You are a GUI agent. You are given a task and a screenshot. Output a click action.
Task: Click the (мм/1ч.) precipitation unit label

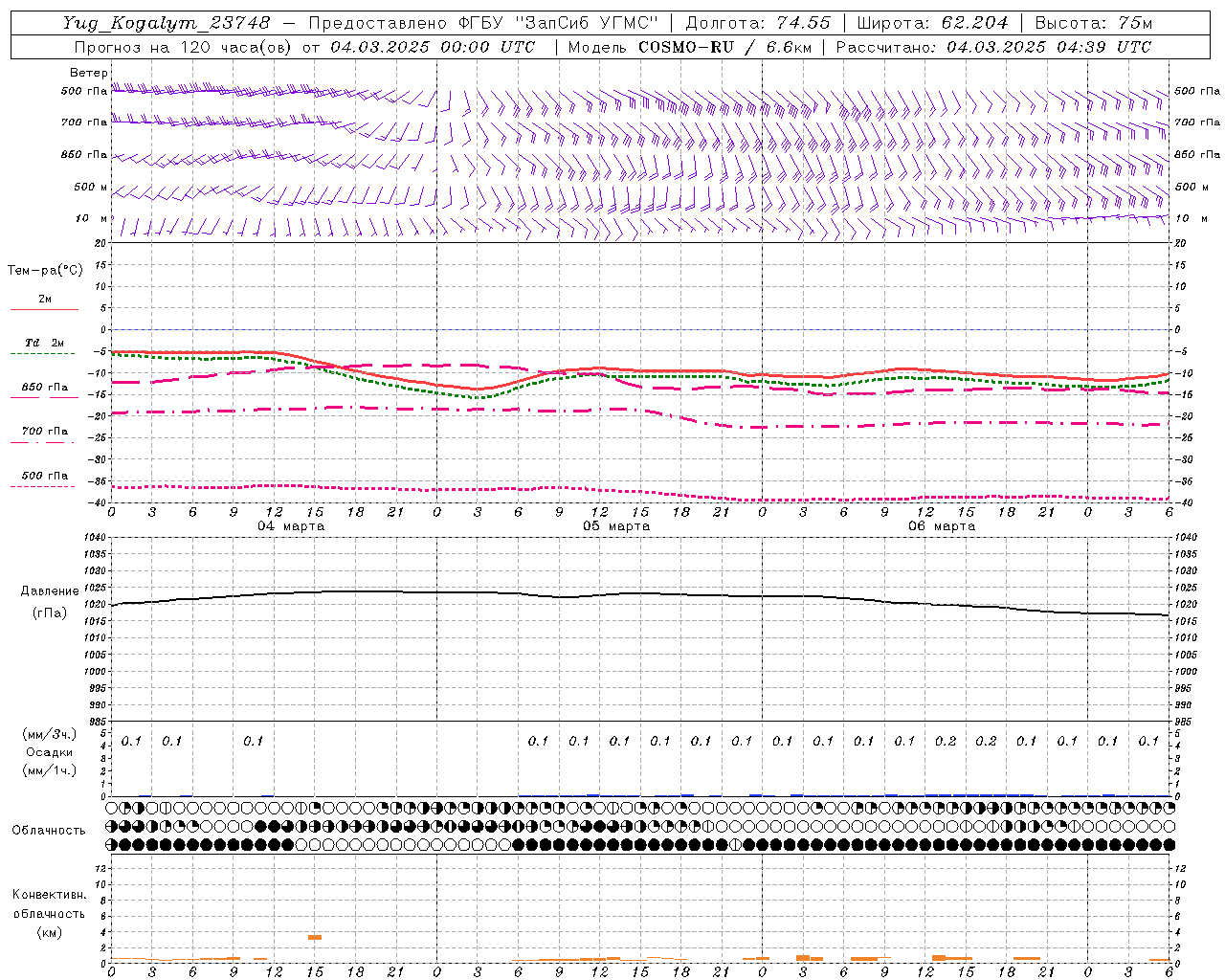coord(50,770)
